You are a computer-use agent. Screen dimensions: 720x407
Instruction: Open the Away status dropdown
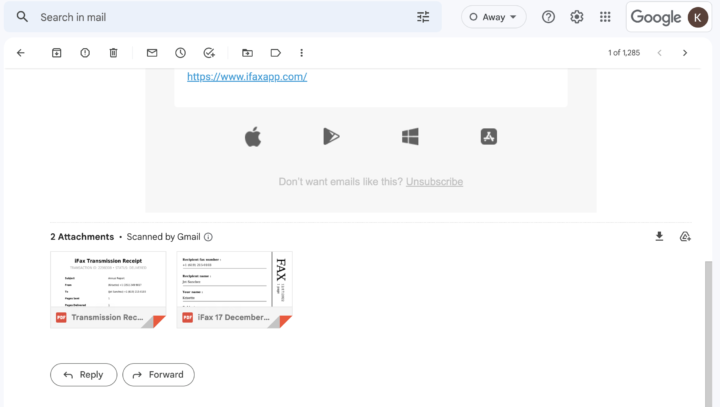(x=494, y=17)
